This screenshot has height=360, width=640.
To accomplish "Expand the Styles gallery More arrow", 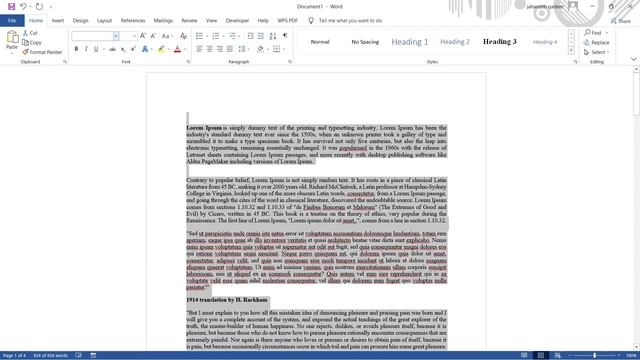I will tap(571, 51).
